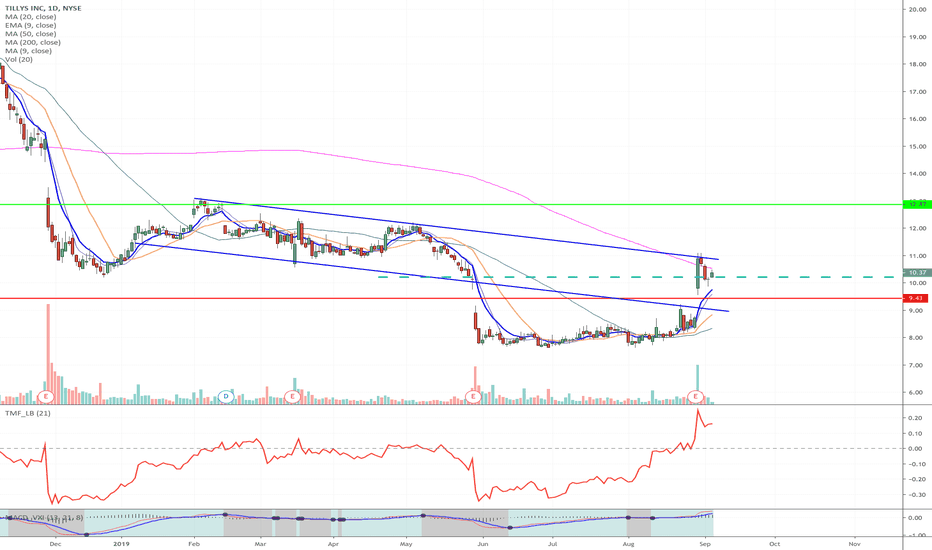Click the red 9.43 price label
The height and width of the screenshot is (550, 932).
(915, 298)
